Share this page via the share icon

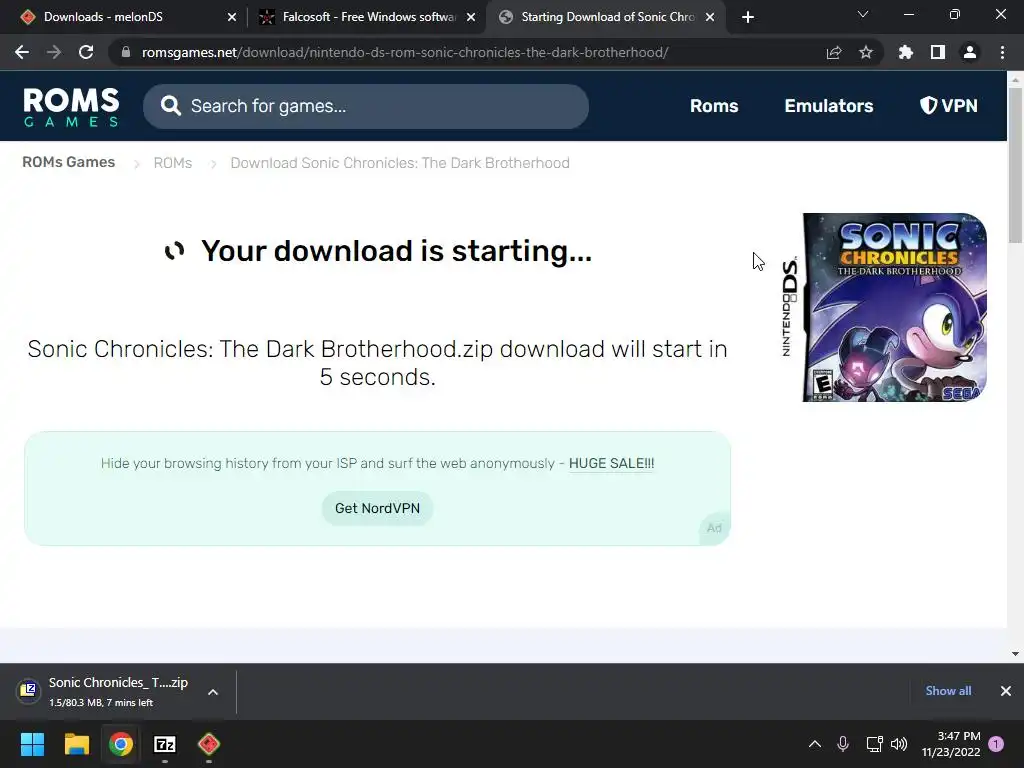[834, 52]
